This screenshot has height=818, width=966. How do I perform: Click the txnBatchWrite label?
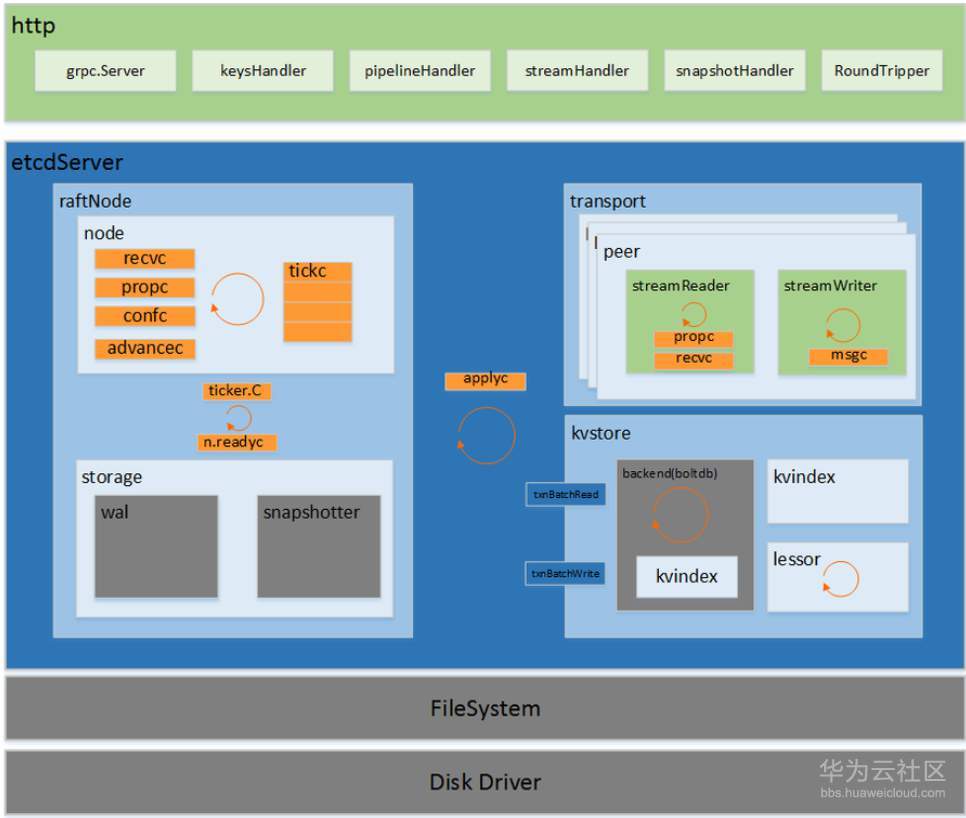(x=565, y=573)
